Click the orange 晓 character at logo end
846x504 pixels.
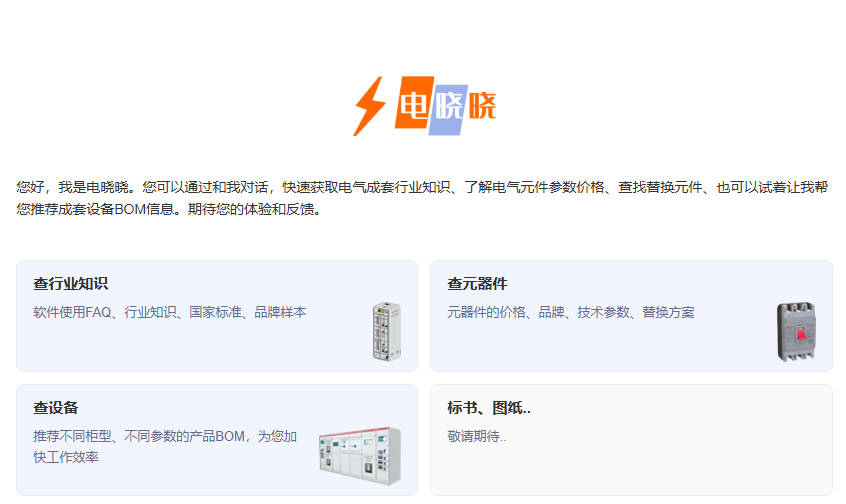tap(482, 106)
